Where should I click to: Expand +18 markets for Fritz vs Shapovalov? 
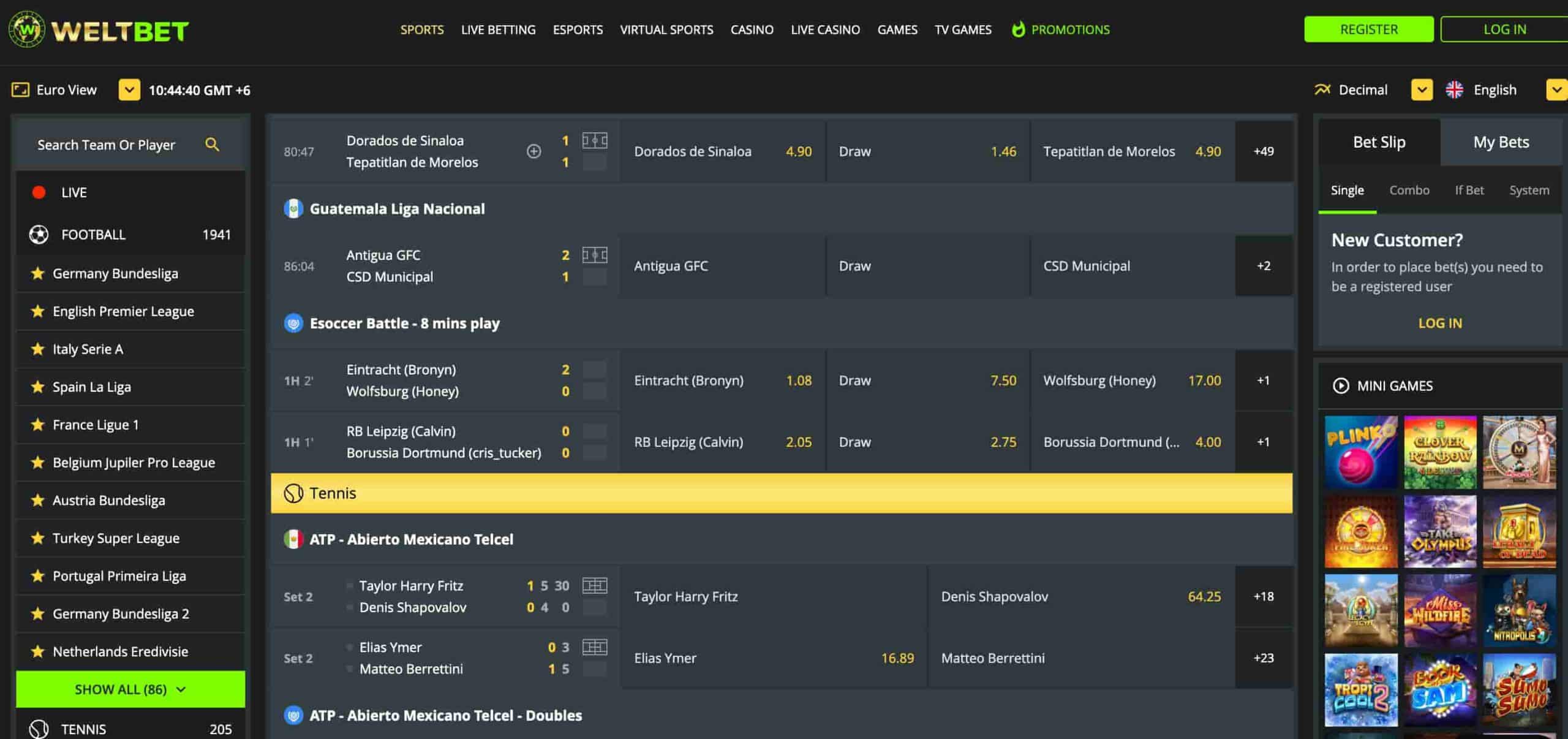coord(1264,596)
